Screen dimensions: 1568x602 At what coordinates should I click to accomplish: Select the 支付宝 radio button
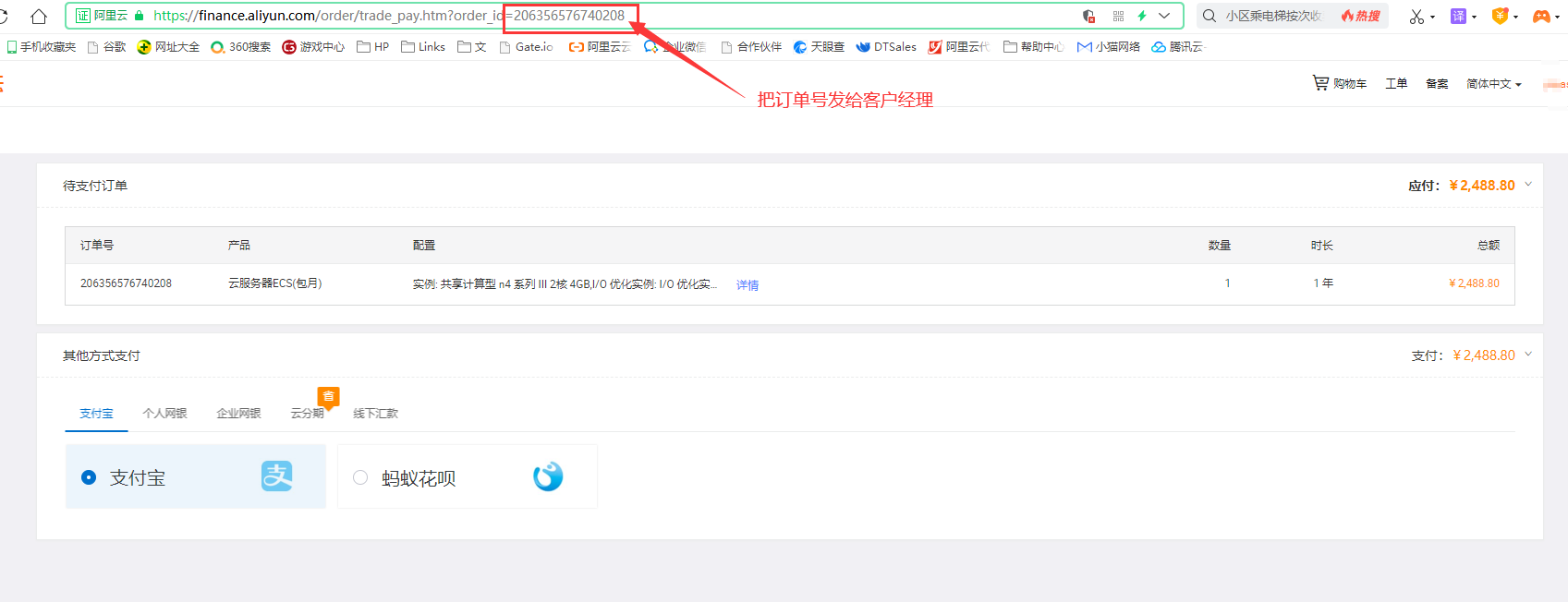pos(89,477)
